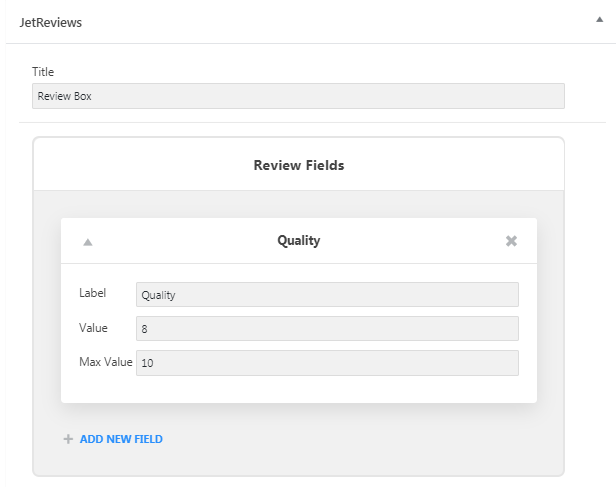Click the Label caption in the Quality card
The image size is (616, 487).
(92, 293)
